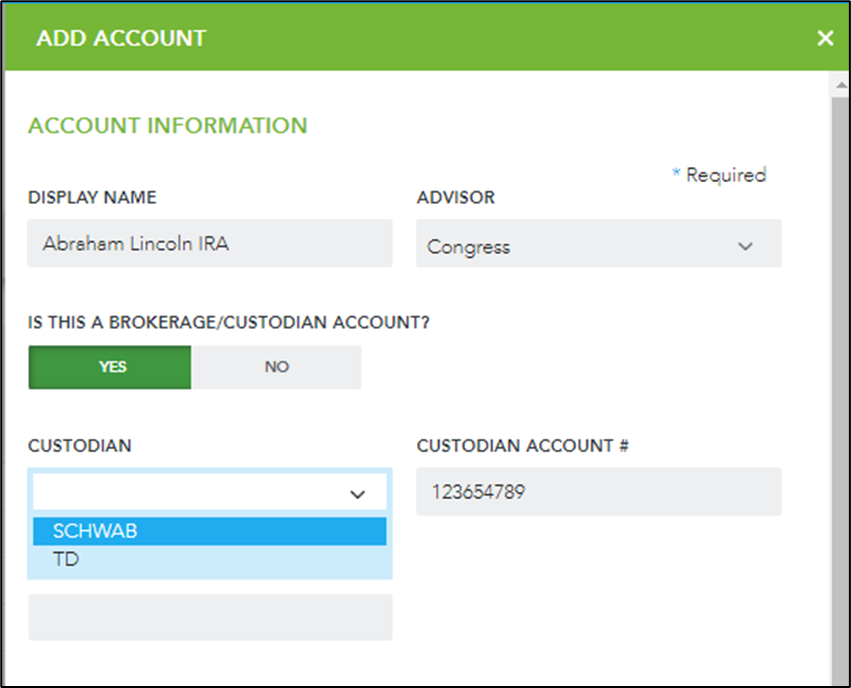Click the empty Custodian combo box
This screenshot has height=688, width=851.
tap(210, 492)
